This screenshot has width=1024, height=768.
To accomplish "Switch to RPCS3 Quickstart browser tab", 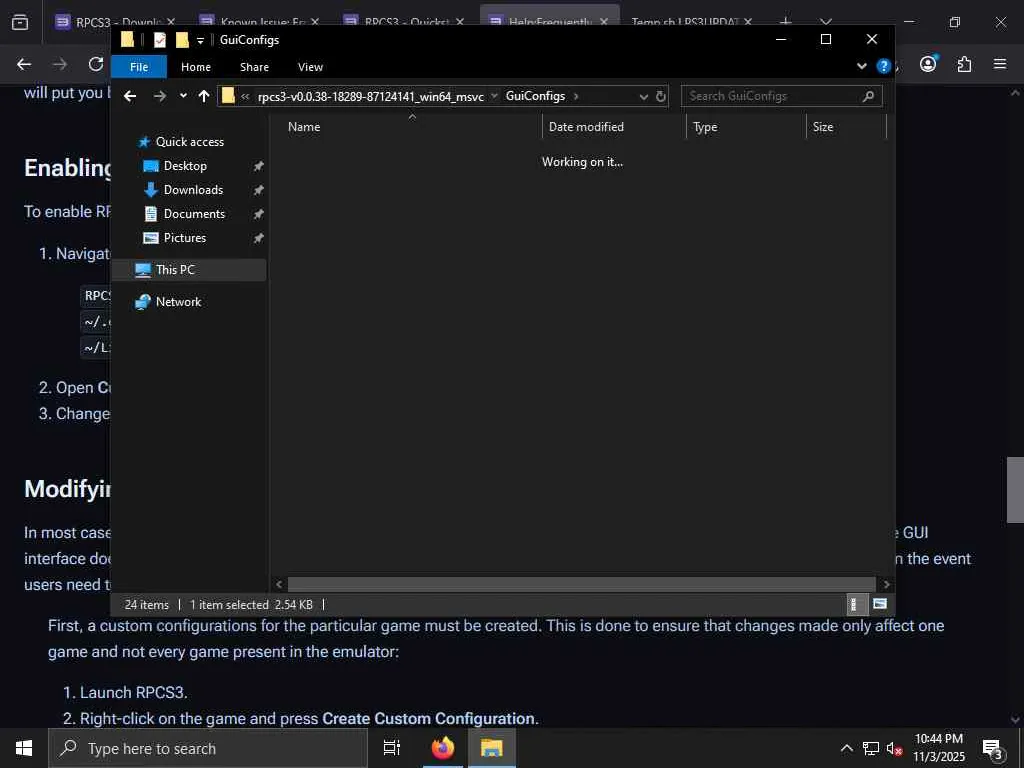I will click(x=404, y=23).
